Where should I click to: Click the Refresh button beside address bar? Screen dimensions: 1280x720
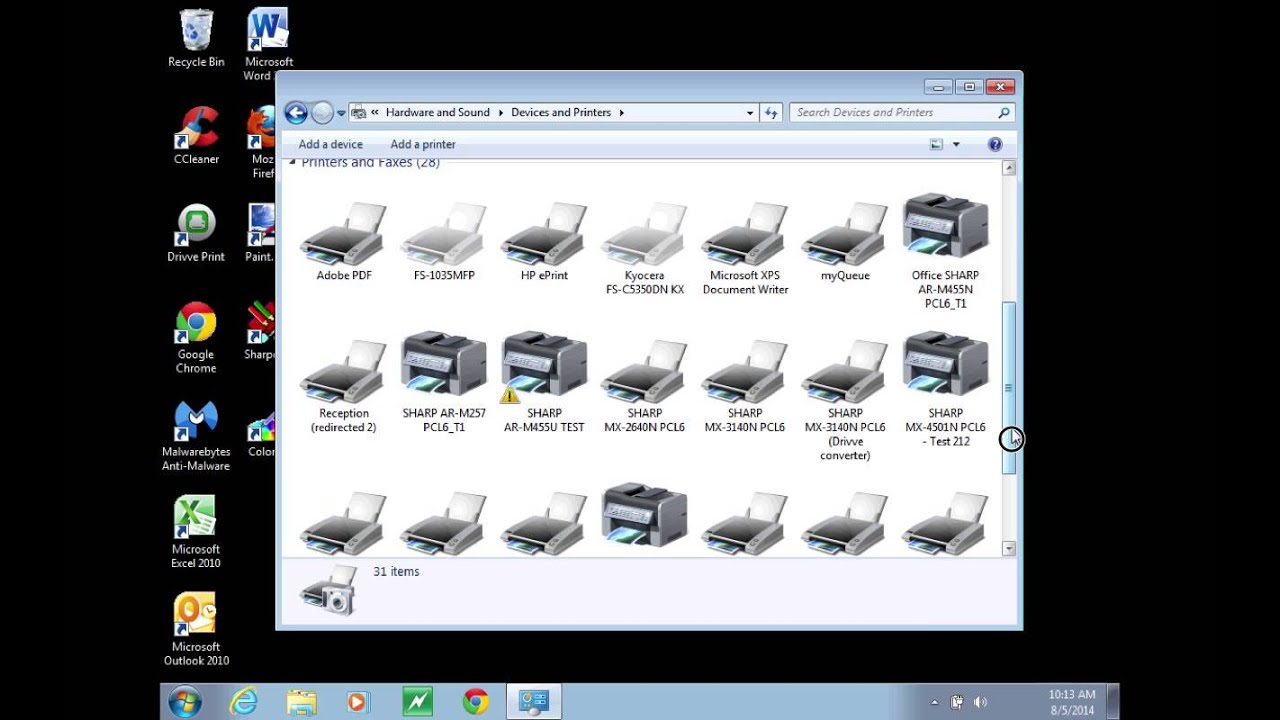[771, 112]
